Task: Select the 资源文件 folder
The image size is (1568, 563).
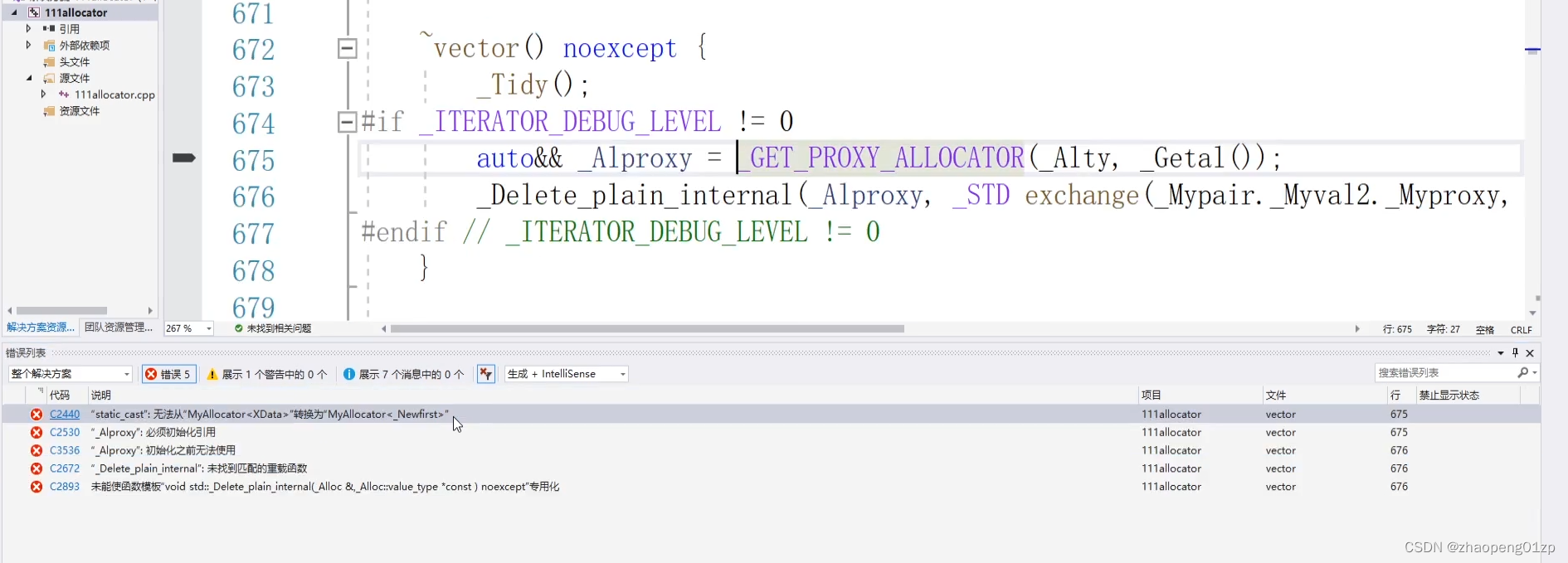Action: pyautogui.click(x=79, y=111)
